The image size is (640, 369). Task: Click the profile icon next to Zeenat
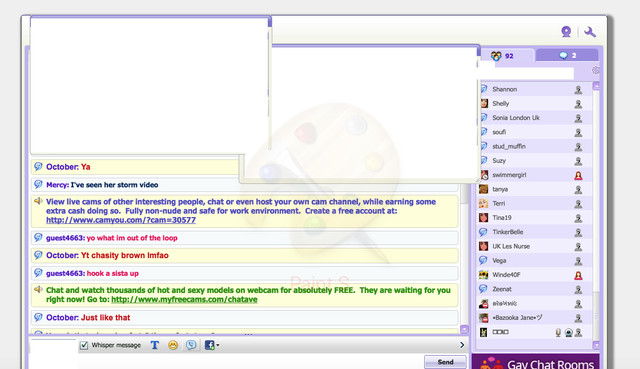coord(578,290)
